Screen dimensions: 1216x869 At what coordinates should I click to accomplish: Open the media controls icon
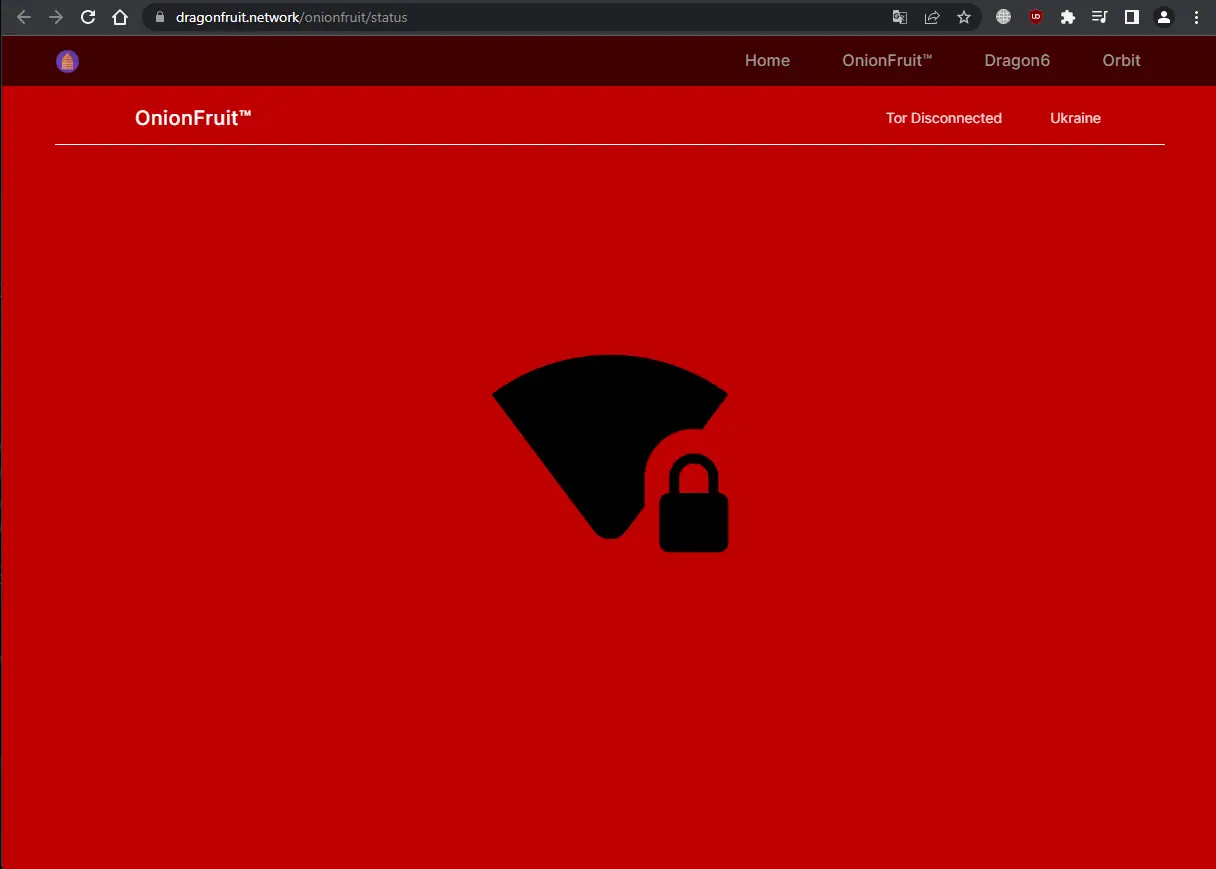[x=1100, y=17]
